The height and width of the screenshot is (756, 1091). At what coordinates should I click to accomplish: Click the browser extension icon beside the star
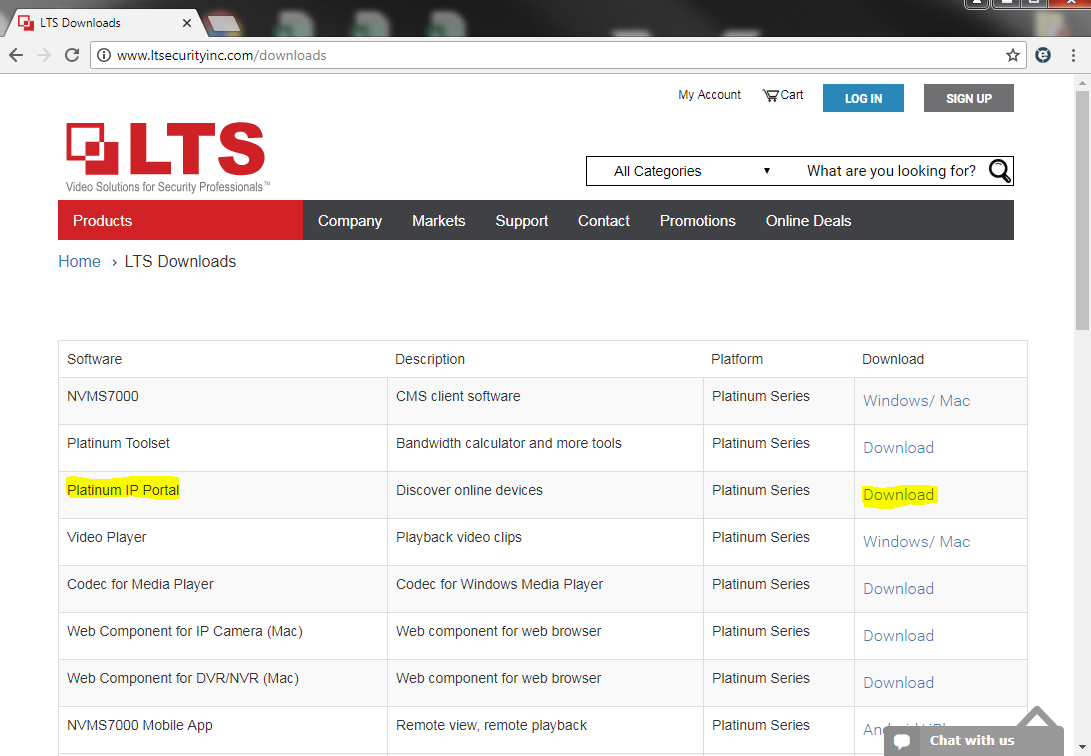coord(1043,55)
